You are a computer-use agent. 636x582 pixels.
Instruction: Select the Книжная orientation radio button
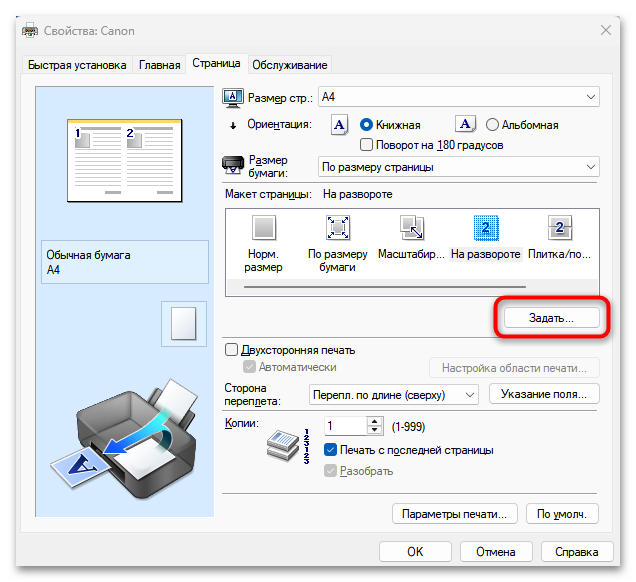(x=366, y=125)
